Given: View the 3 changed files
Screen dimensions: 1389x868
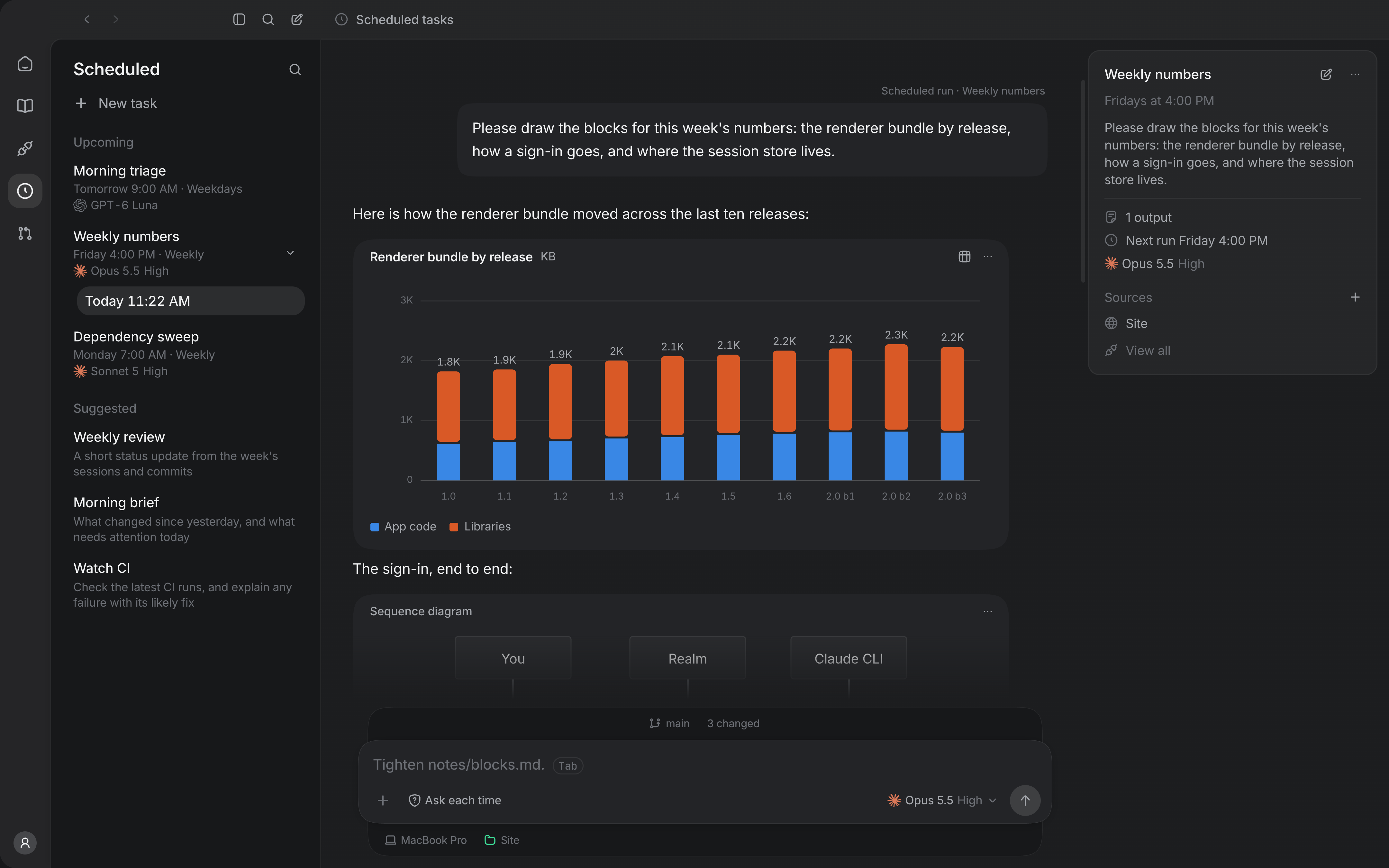Looking at the screenshot, I should (733, 723).
